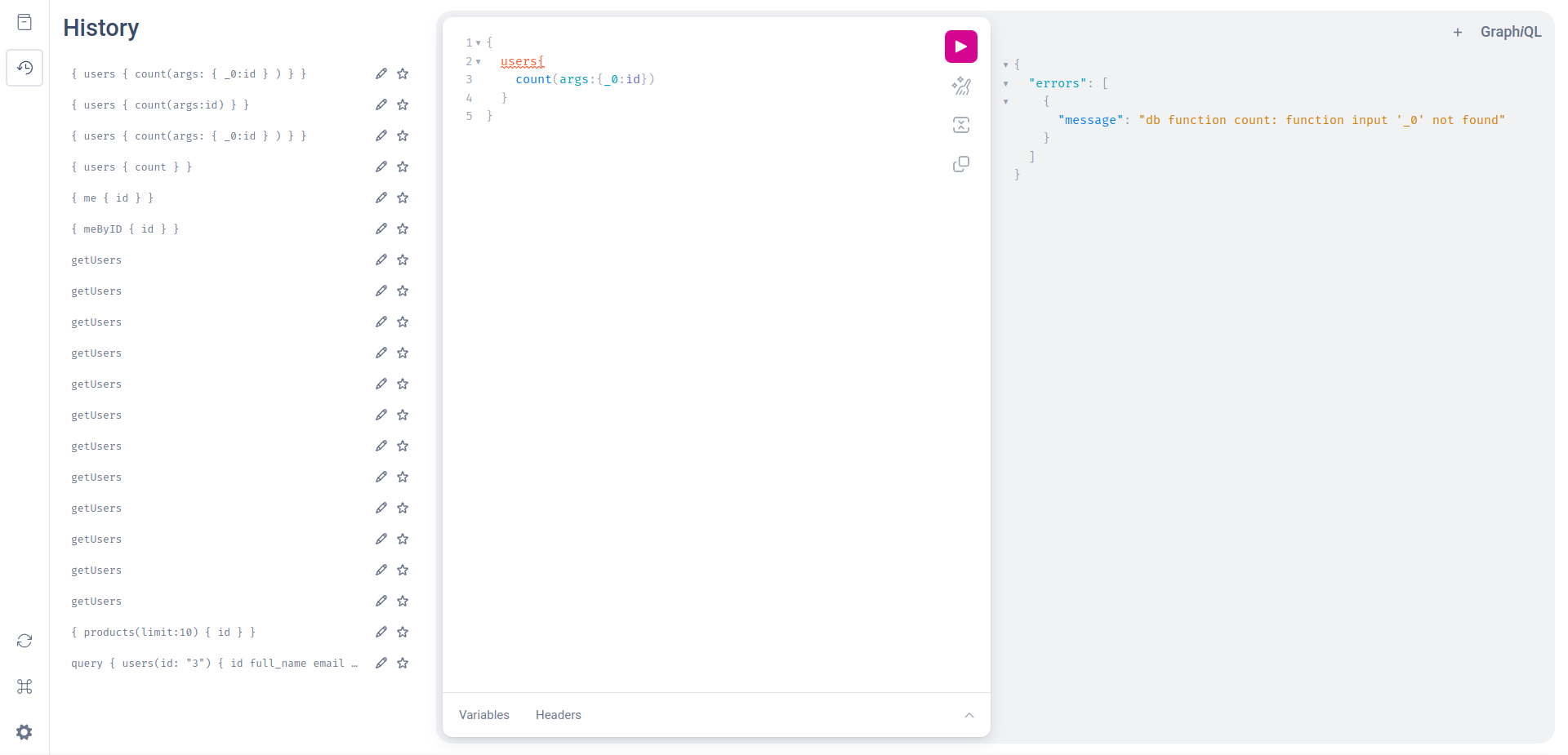Select the History panel icon

24,68
